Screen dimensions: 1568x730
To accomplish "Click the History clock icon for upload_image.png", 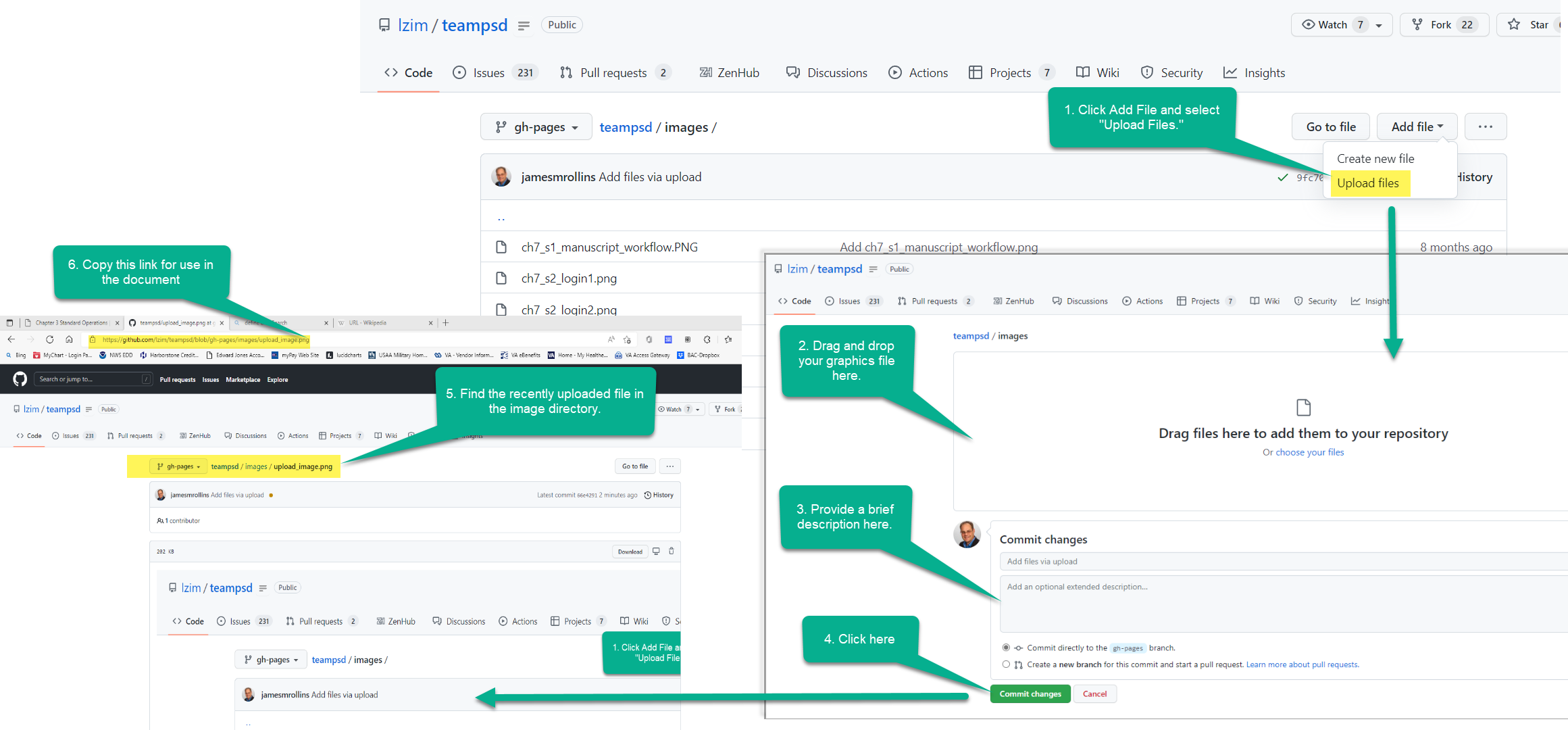I will coord(648,495).
